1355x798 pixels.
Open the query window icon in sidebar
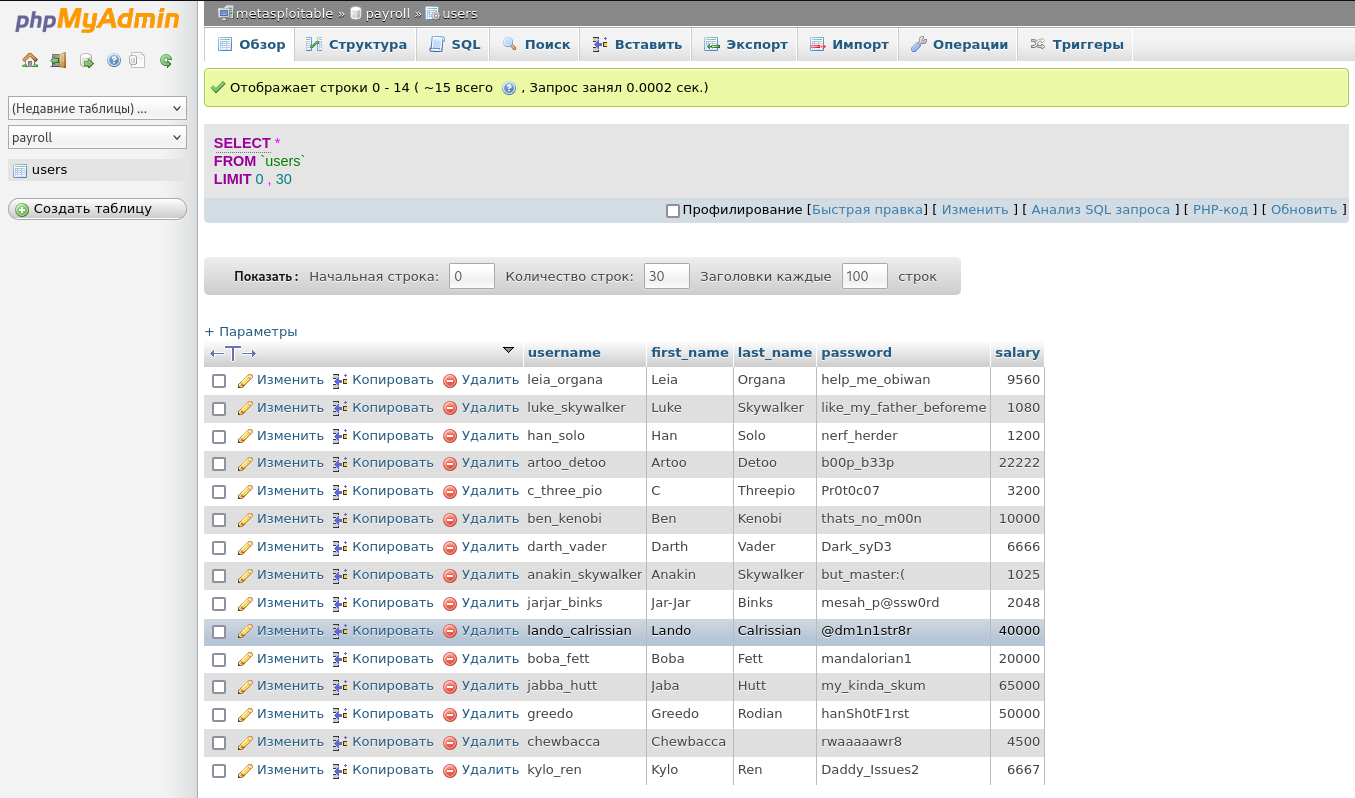pyautogui.click(x=87, y=60)
